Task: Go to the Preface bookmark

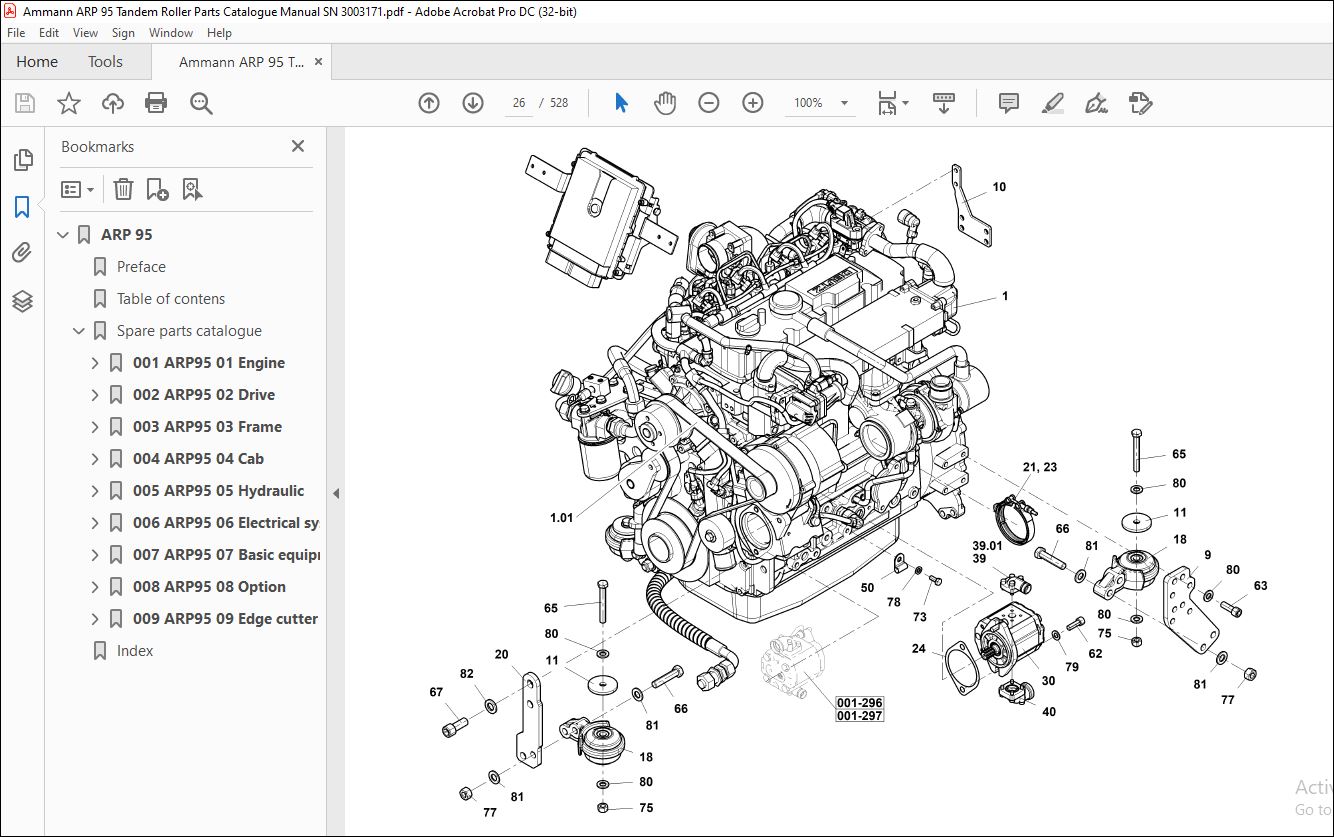Action: (141, 267)
